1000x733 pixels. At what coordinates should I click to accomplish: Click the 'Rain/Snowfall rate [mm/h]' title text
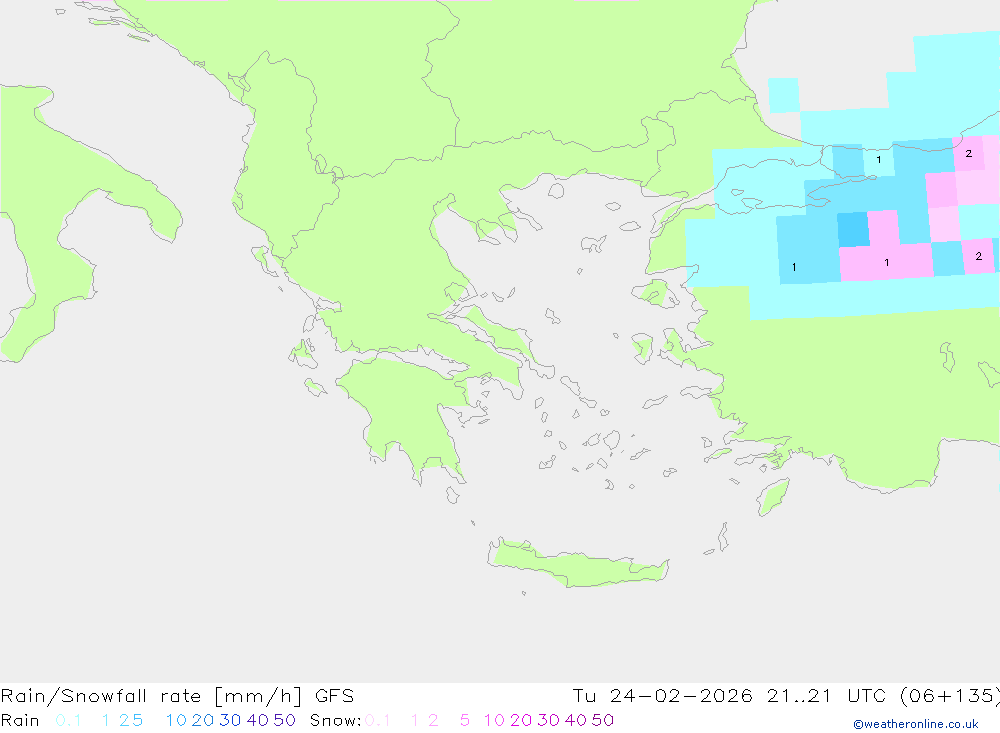(151, 696)
